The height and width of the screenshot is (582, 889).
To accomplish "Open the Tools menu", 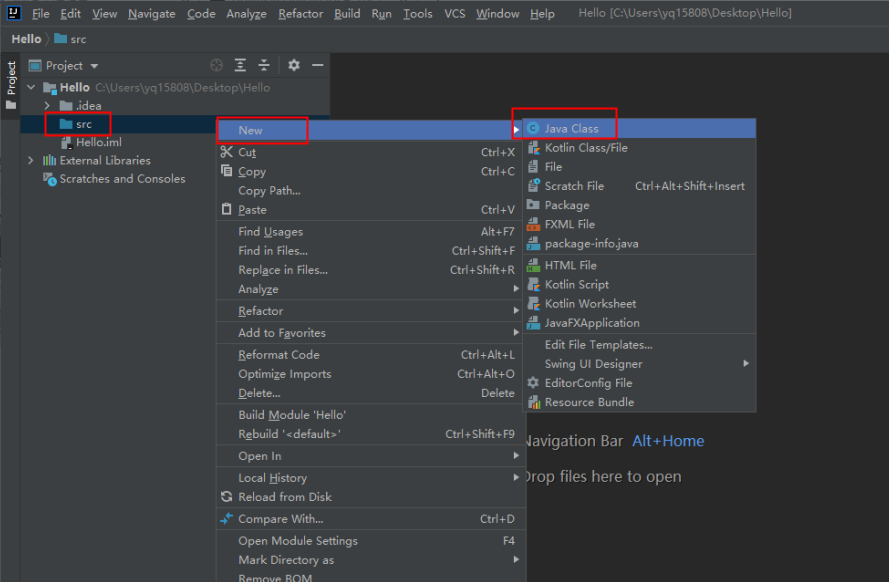I will pyautogui.click(x=418, y=14).
